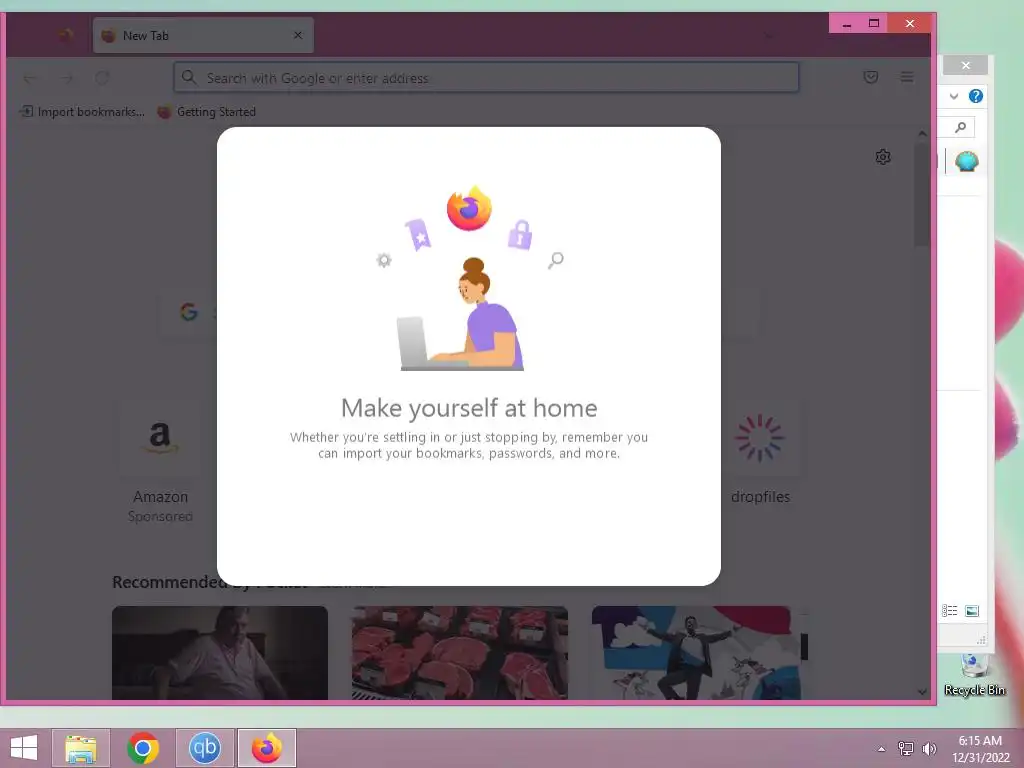This screenshot has height=768, width=1024.
Task: Open qBittorrent from the taskbar
Action: pyautogui.click(x=204, y=748)
